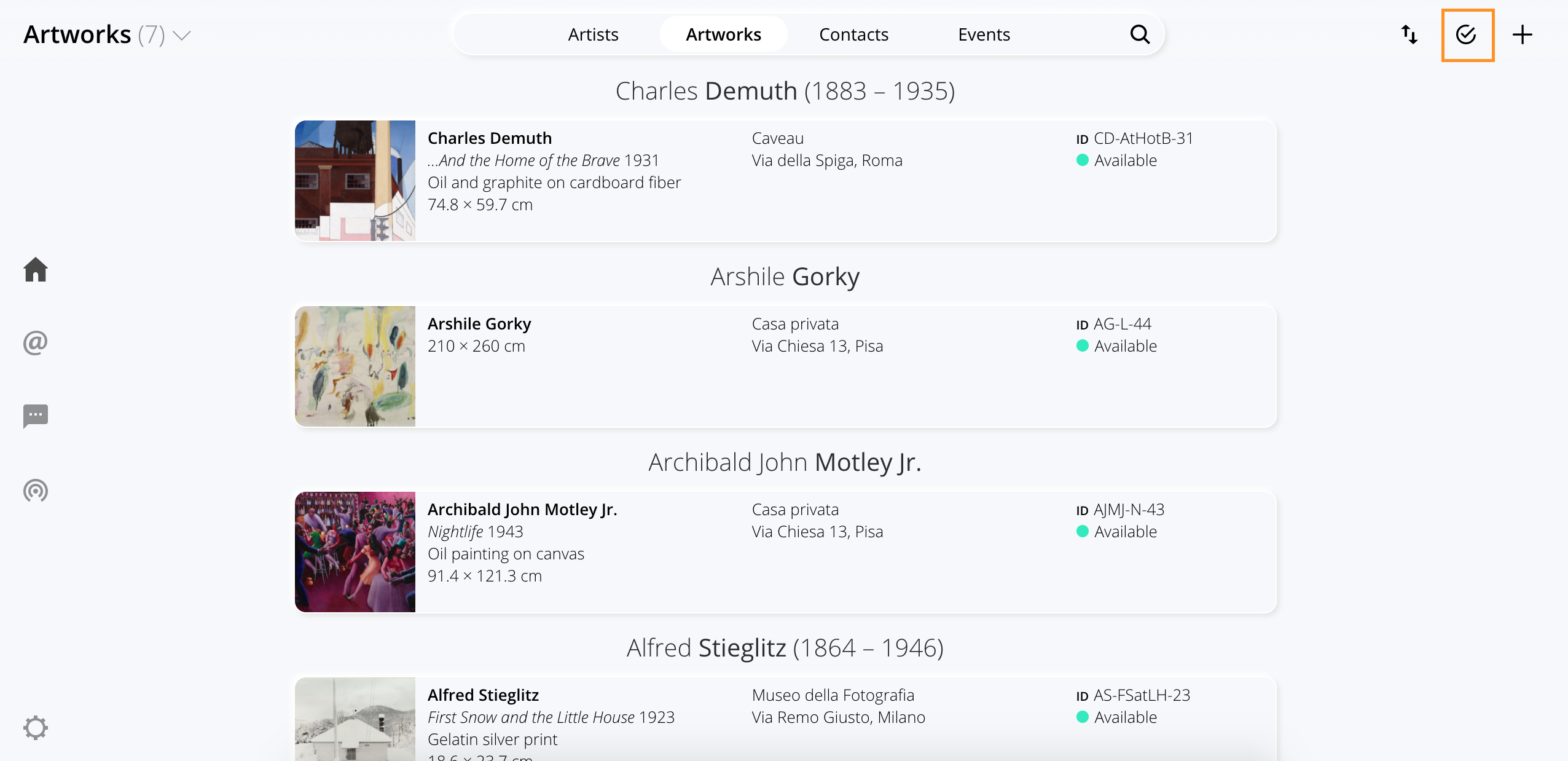The width and height of the screenshot is (1568, 761).
Task: Click Oil painting on canvas text
Action: [506, 554]
